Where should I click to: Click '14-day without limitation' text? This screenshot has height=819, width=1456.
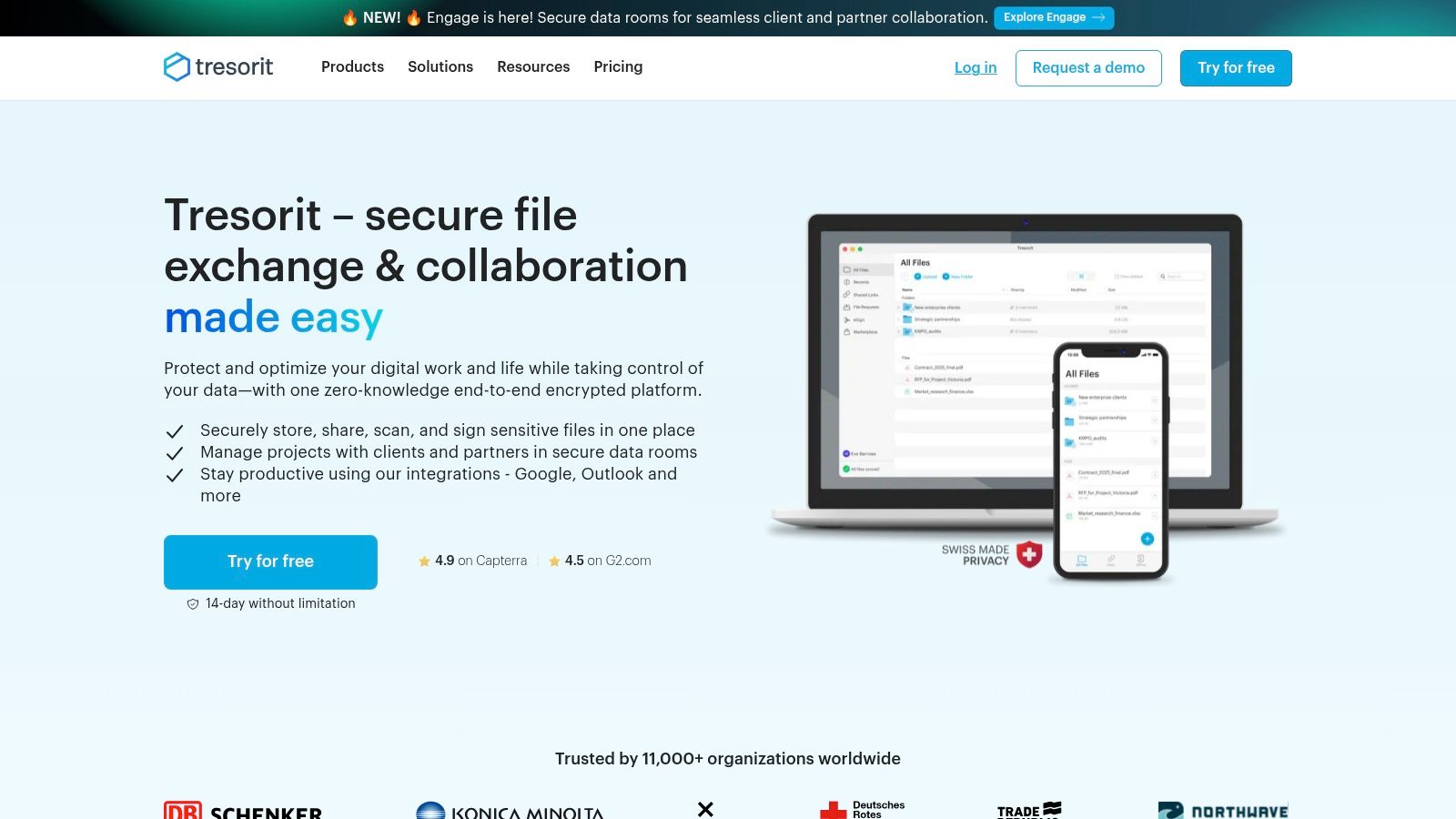click(280, 603)
